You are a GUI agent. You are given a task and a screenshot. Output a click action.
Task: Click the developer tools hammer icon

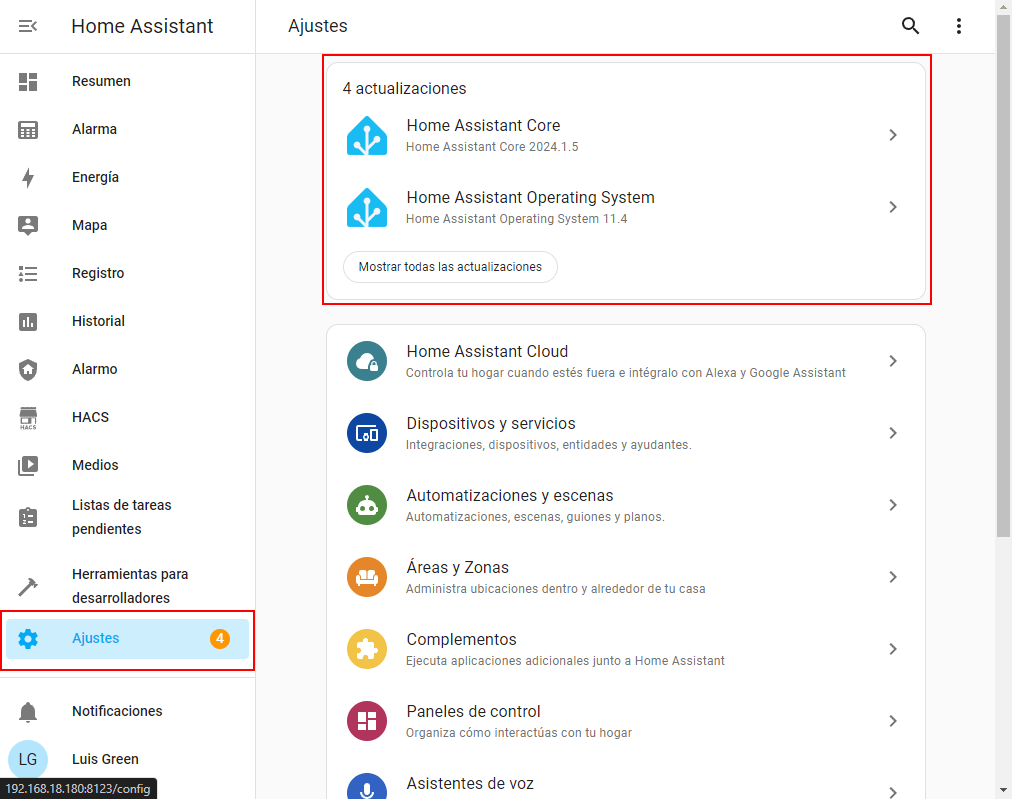[x=28, y=586]
